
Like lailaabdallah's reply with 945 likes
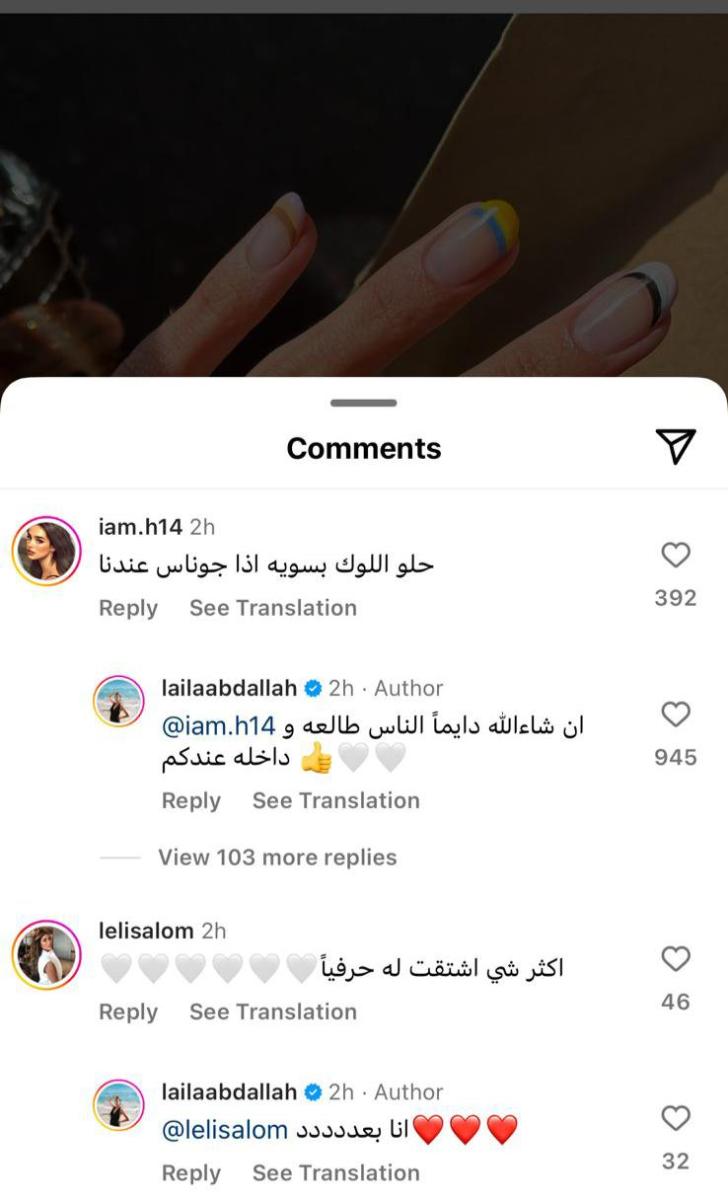click(676, 714)
